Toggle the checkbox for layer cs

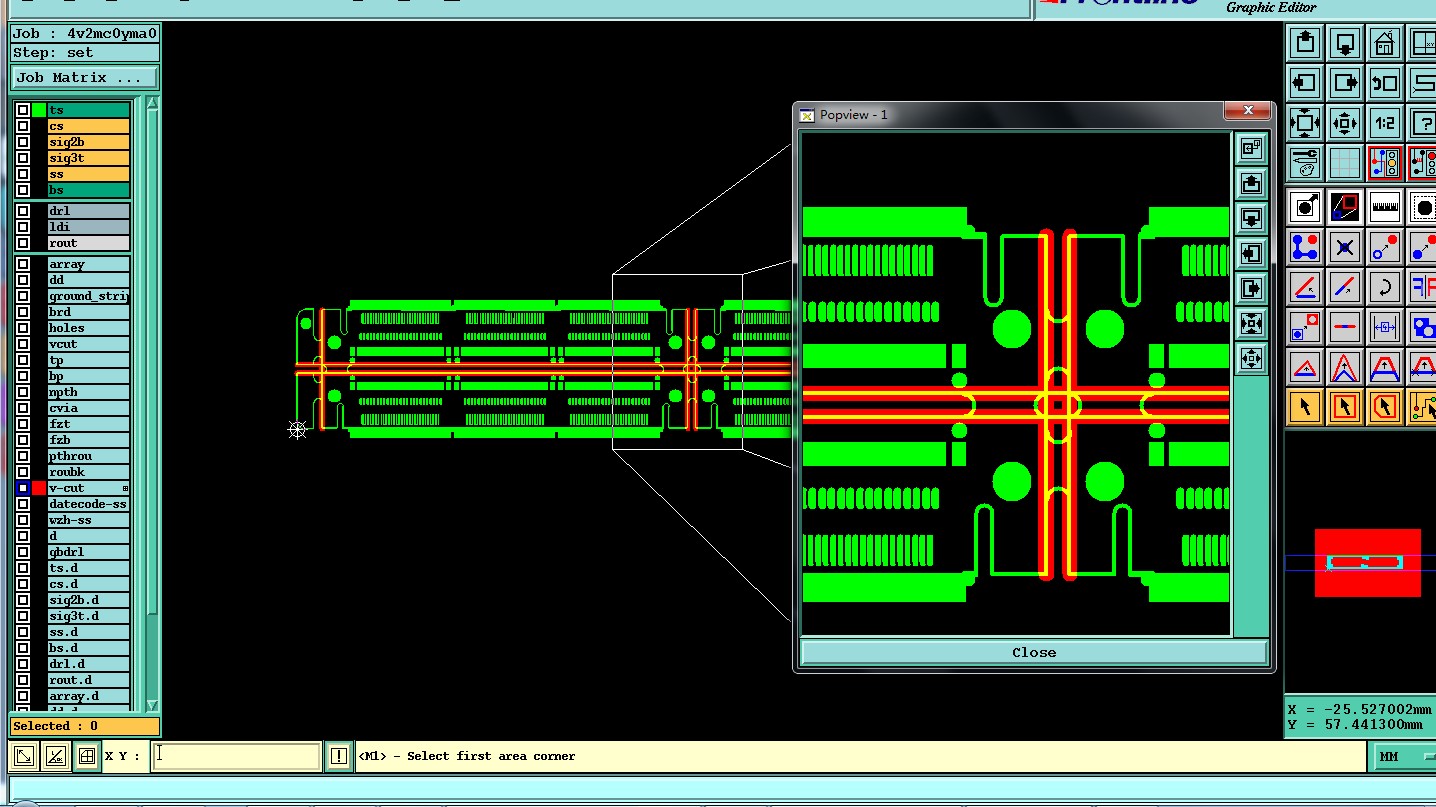pos(23,126)
